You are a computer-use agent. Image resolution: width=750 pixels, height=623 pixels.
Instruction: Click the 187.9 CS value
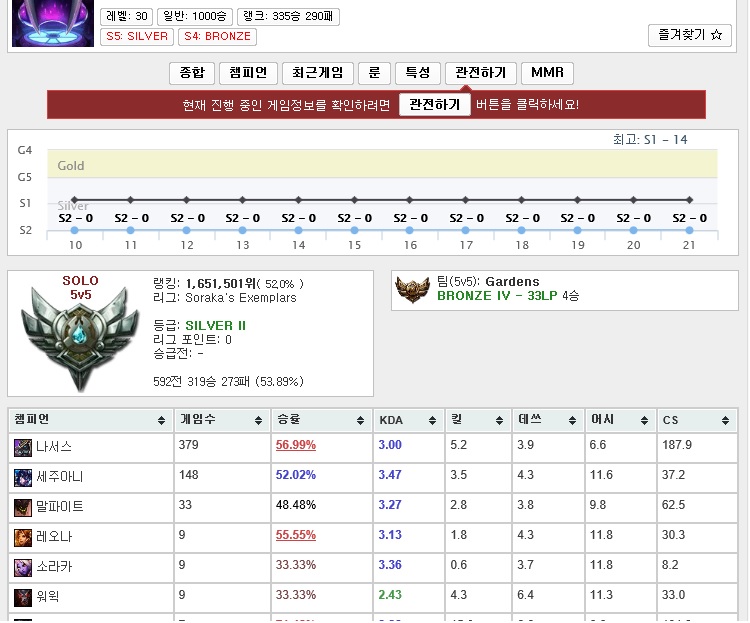(677, 445)
